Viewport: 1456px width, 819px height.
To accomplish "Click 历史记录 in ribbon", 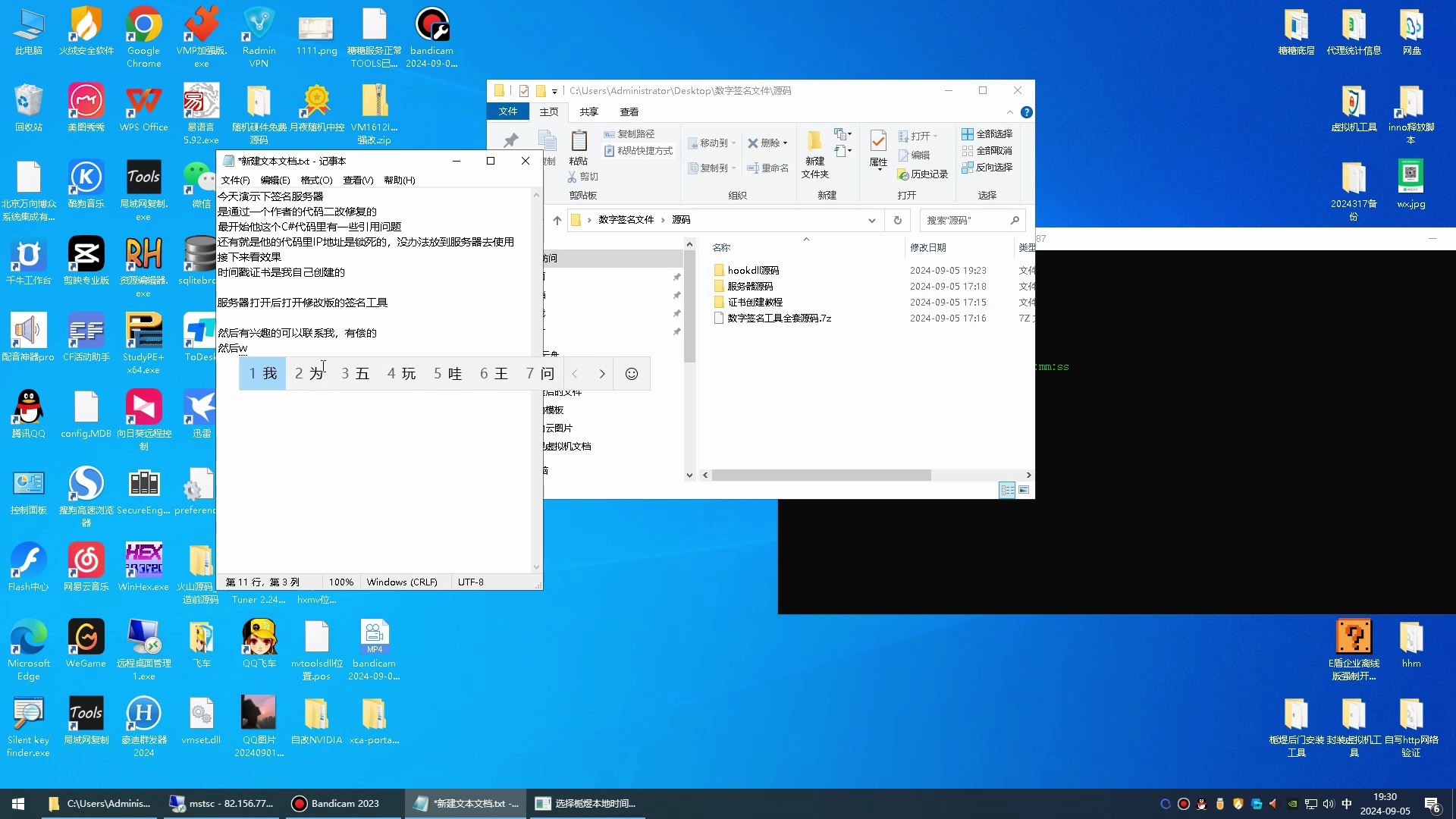I will (922, 174).
